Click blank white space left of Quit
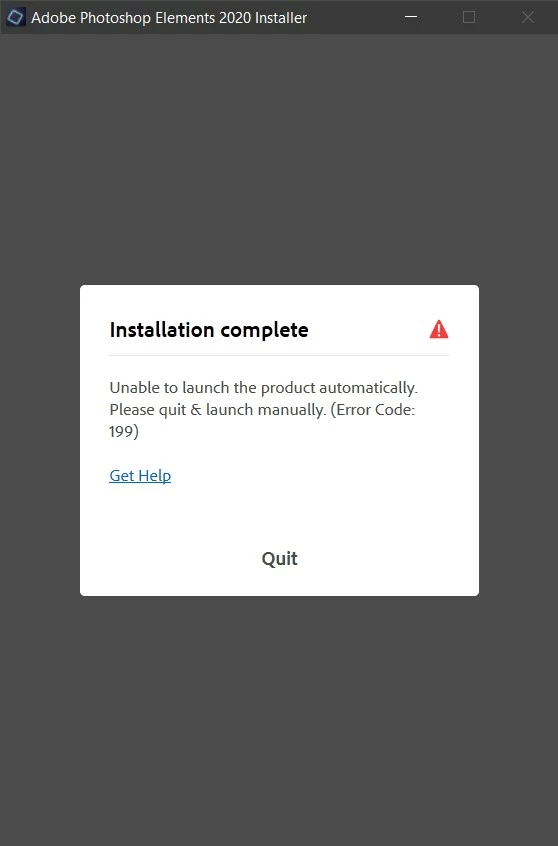Image resolution: width=558 pixels, height=846 pixels. 170,558
